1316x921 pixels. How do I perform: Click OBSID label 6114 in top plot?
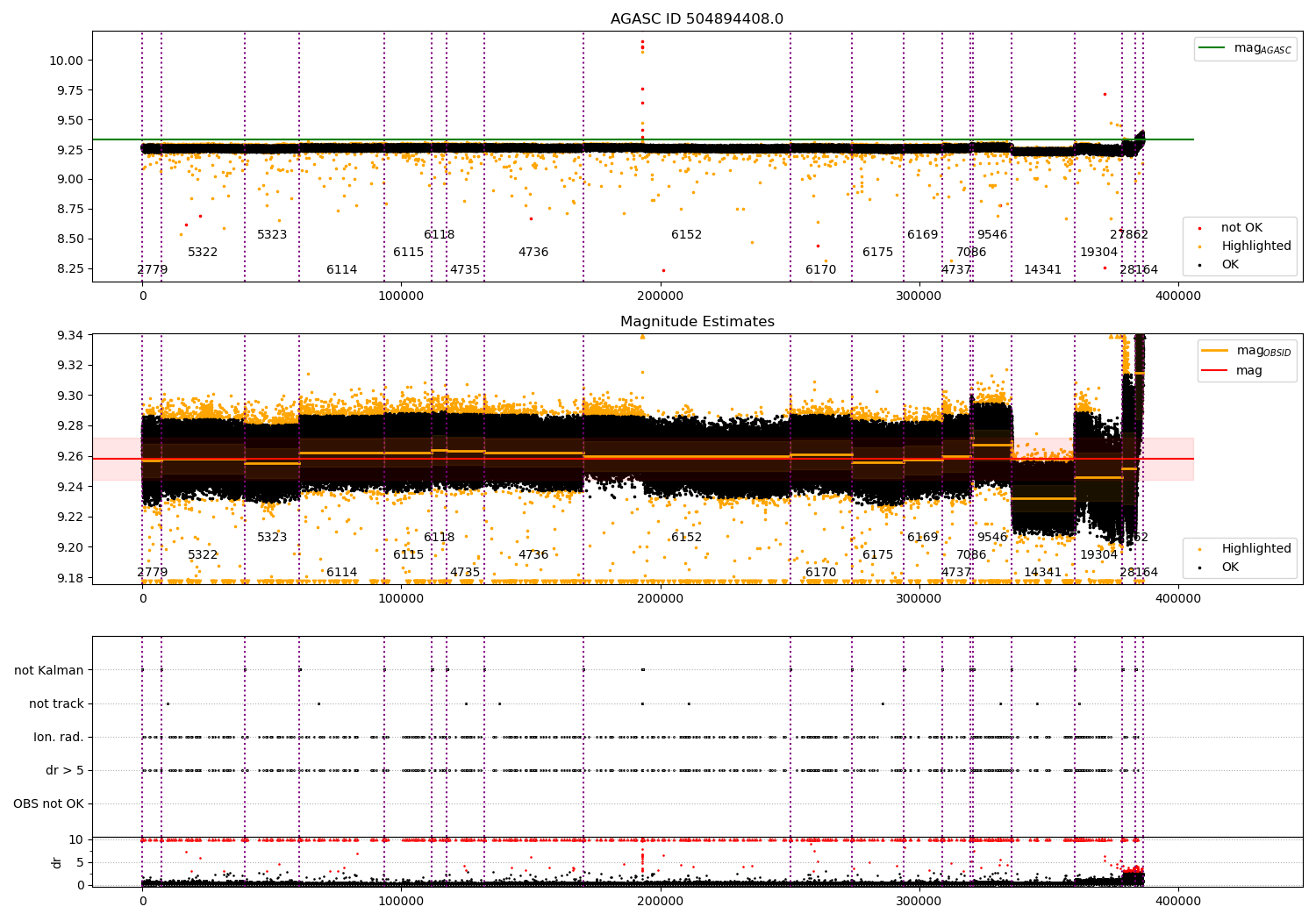click(342, 270)
